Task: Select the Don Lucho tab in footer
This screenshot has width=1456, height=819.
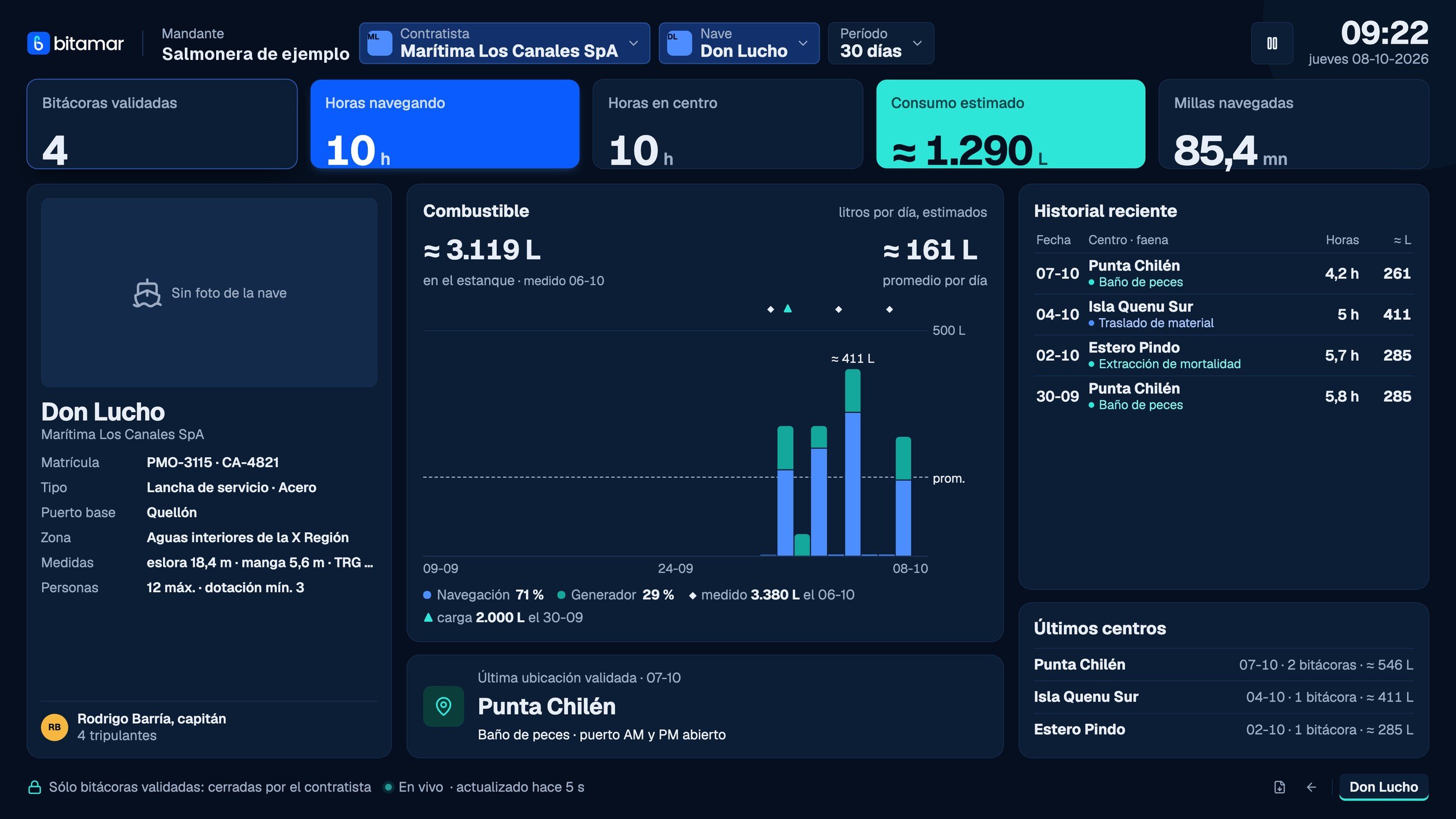Action: (x=1383, y=787)
